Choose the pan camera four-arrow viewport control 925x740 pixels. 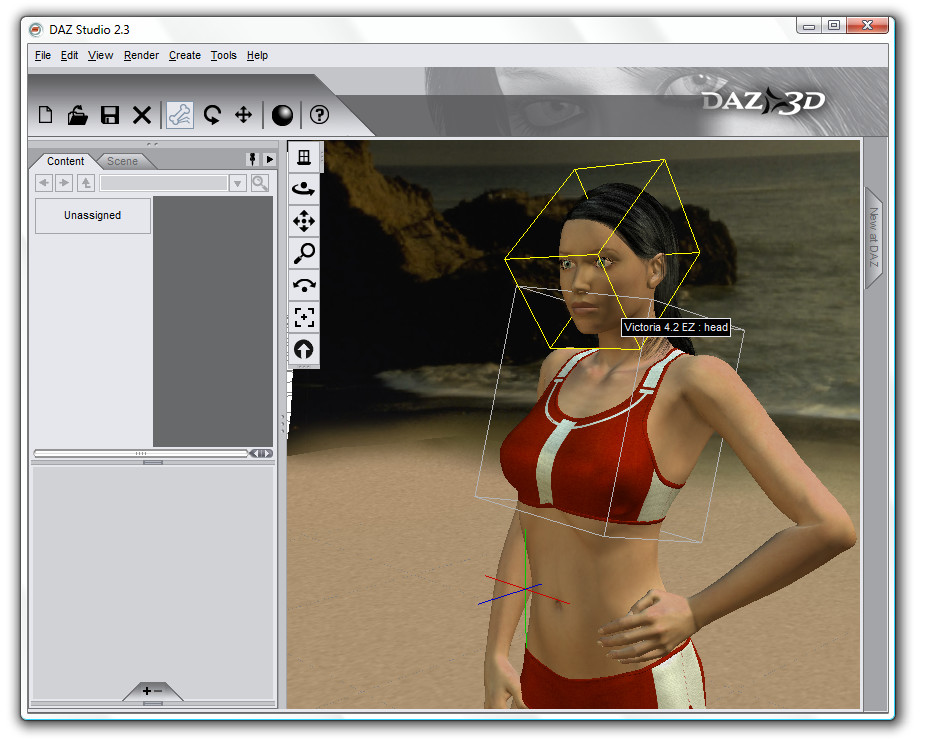304,221
